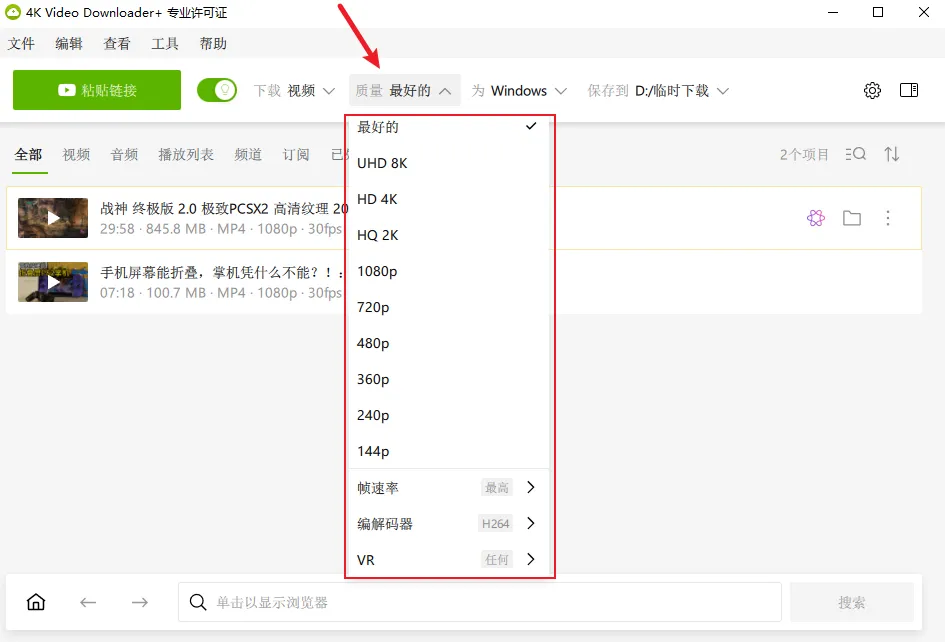Toggle the smart mode lightbulb switch

(217, 90)
